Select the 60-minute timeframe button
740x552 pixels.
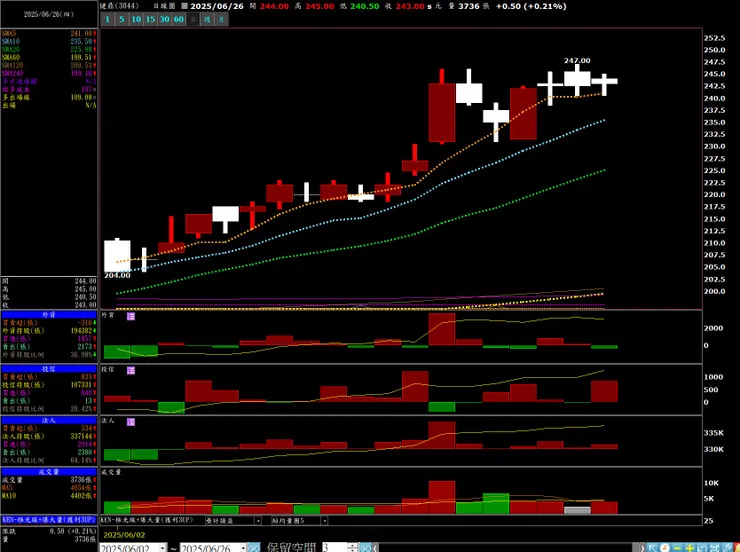178,19
